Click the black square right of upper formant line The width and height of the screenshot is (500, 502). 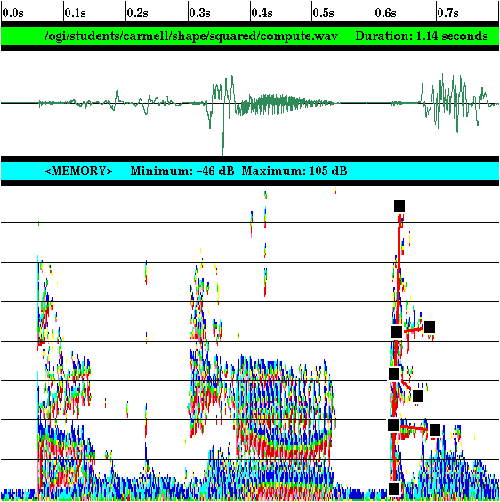pyautogui.click(x=429, y=327)
